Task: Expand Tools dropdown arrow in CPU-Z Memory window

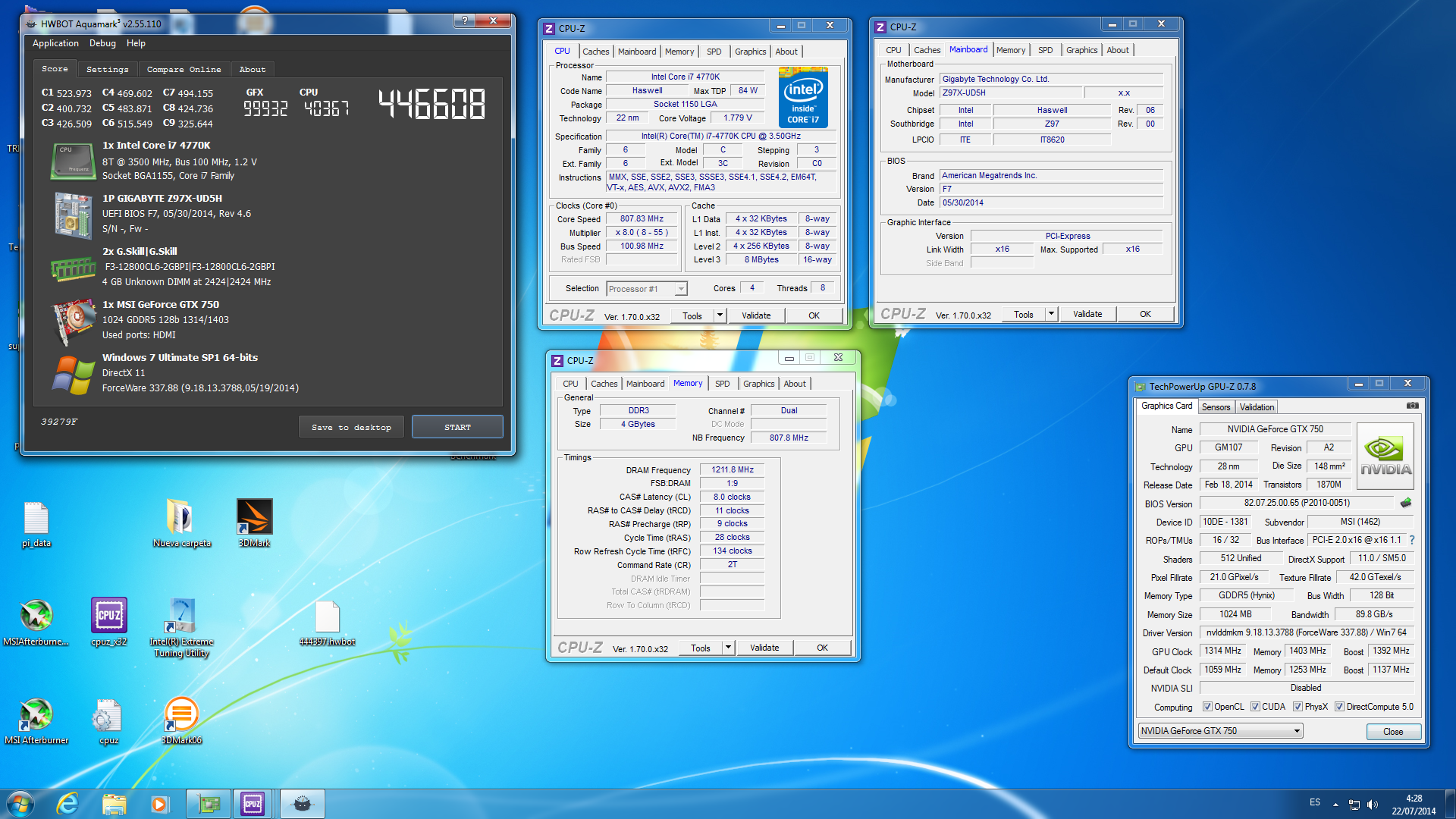Action: [x=728, y=648]
